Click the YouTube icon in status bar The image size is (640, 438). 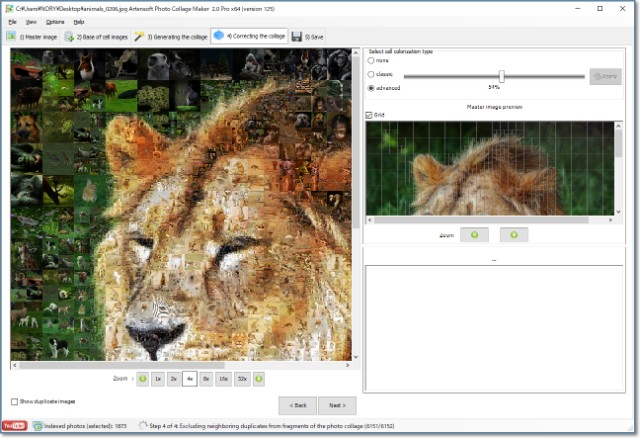coord(14,426)
